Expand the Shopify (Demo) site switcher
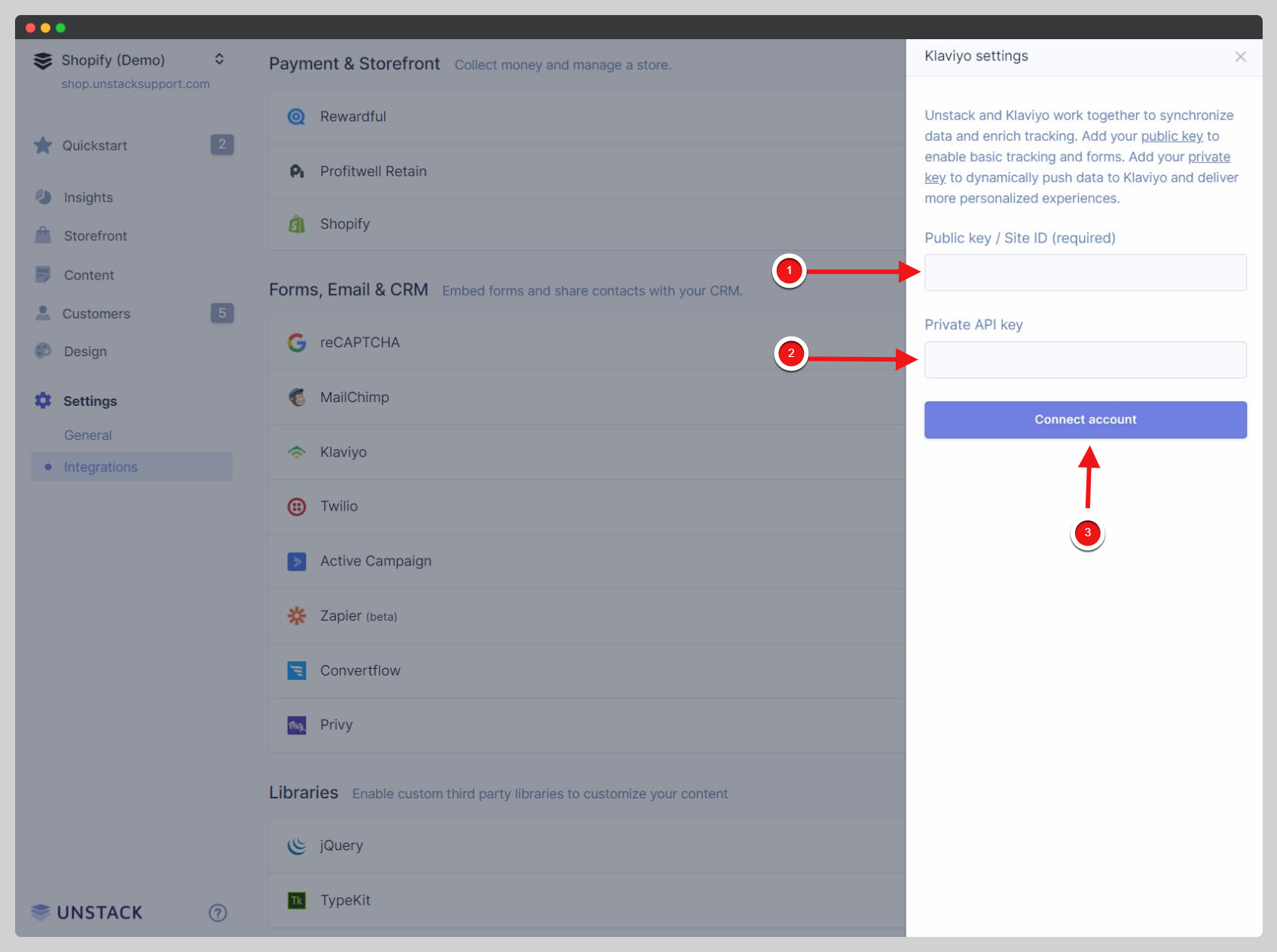 [x=219, y=59]
